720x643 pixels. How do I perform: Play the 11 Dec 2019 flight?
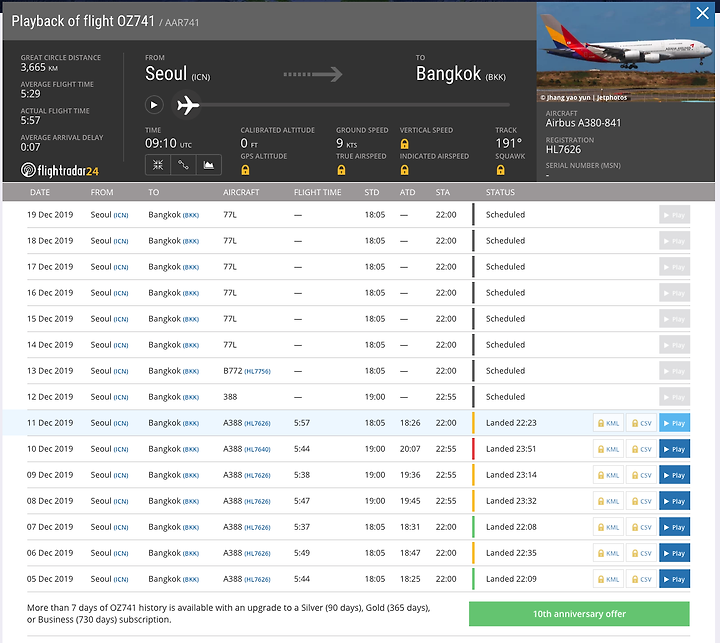tap(675, 423)
